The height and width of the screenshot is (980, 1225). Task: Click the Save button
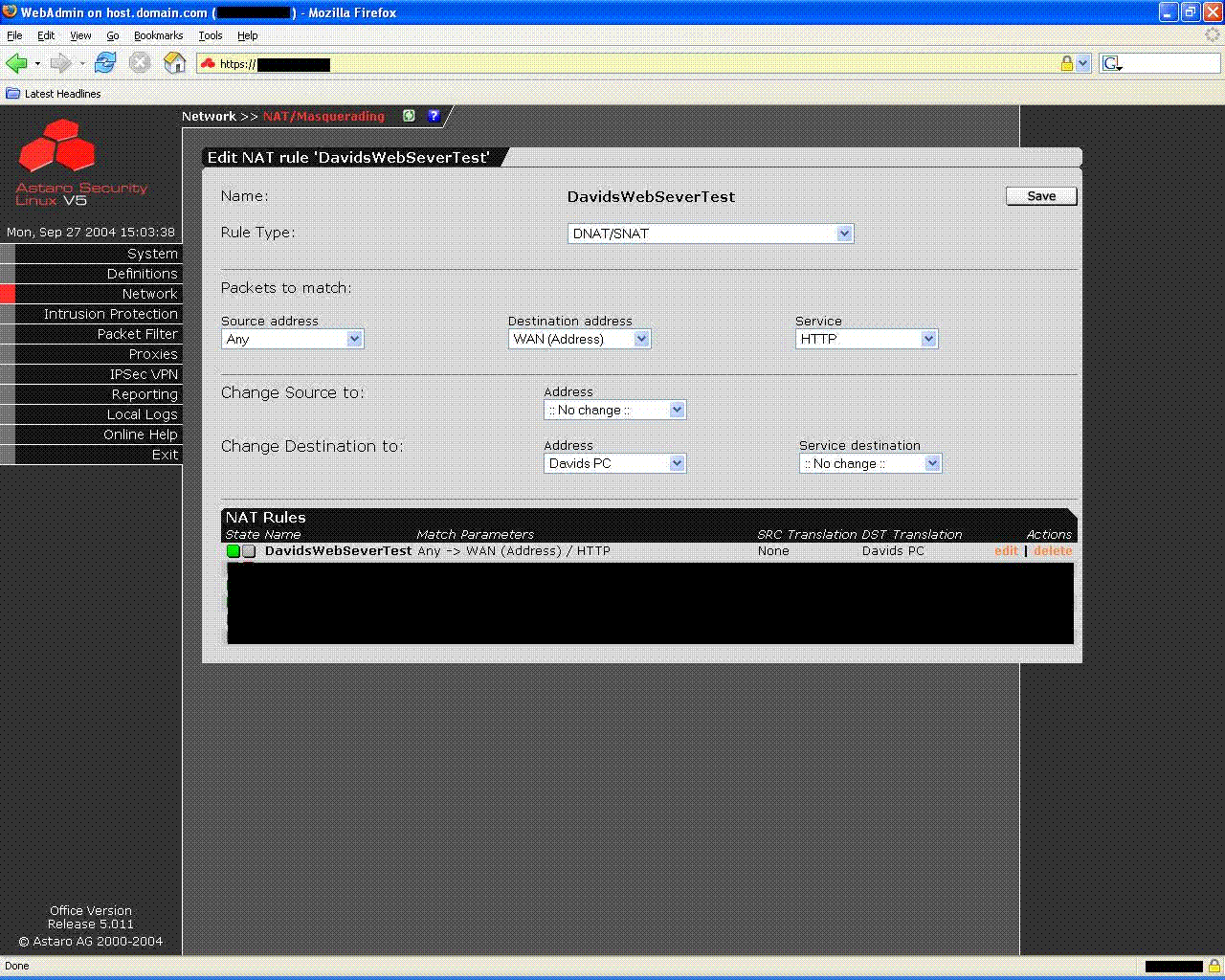1041,196
